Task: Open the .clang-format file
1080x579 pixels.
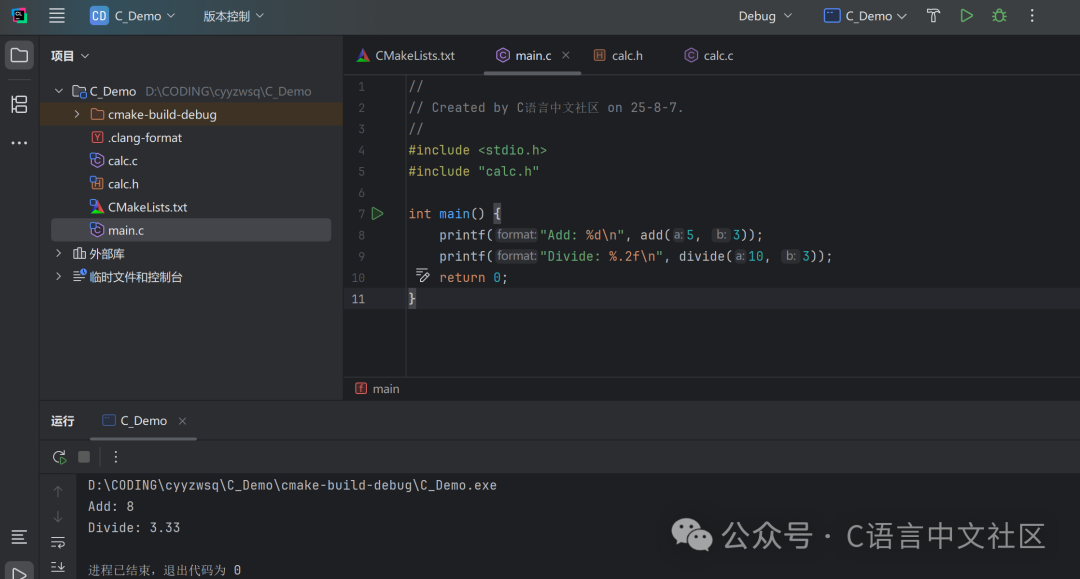Action: (x=145, y=138)
